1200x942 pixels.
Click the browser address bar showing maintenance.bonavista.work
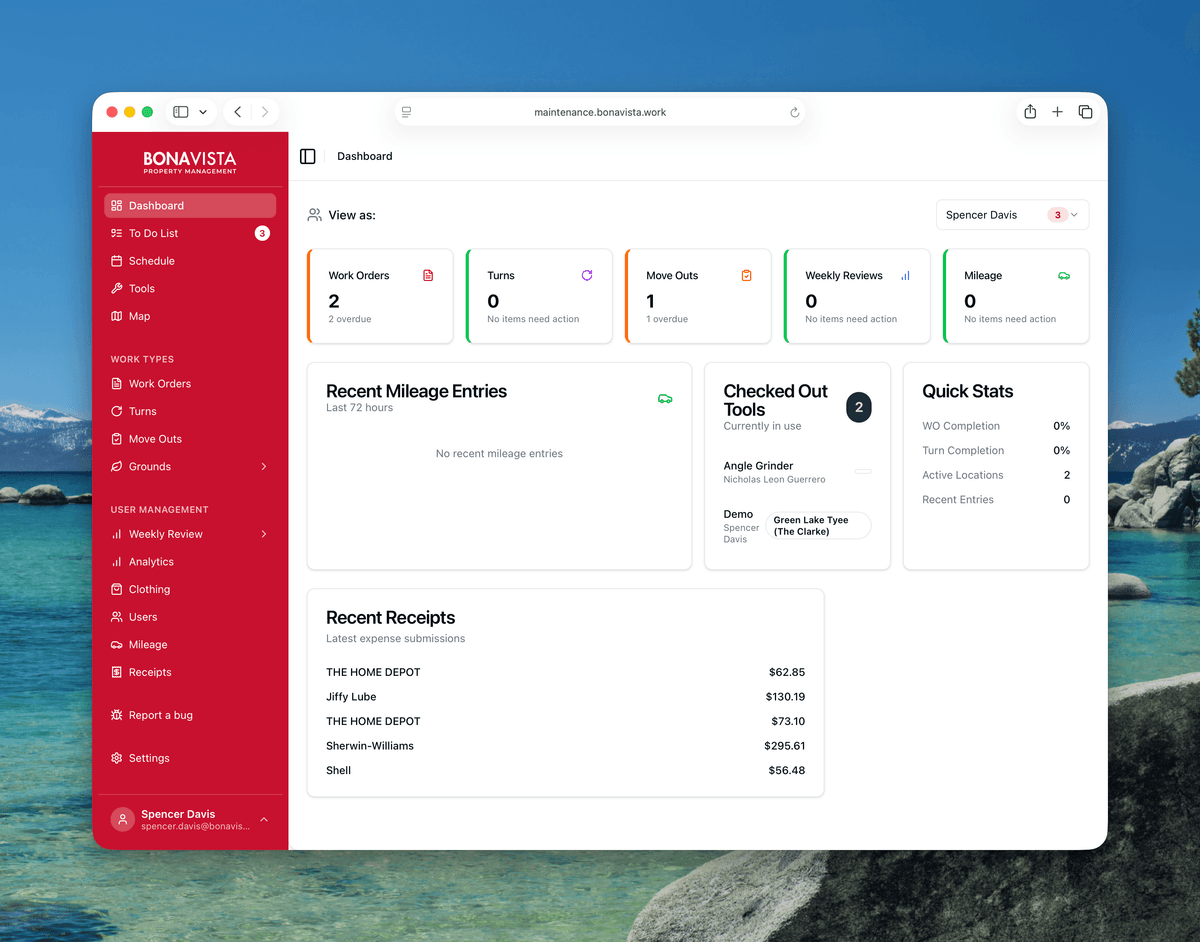point(600,112)
